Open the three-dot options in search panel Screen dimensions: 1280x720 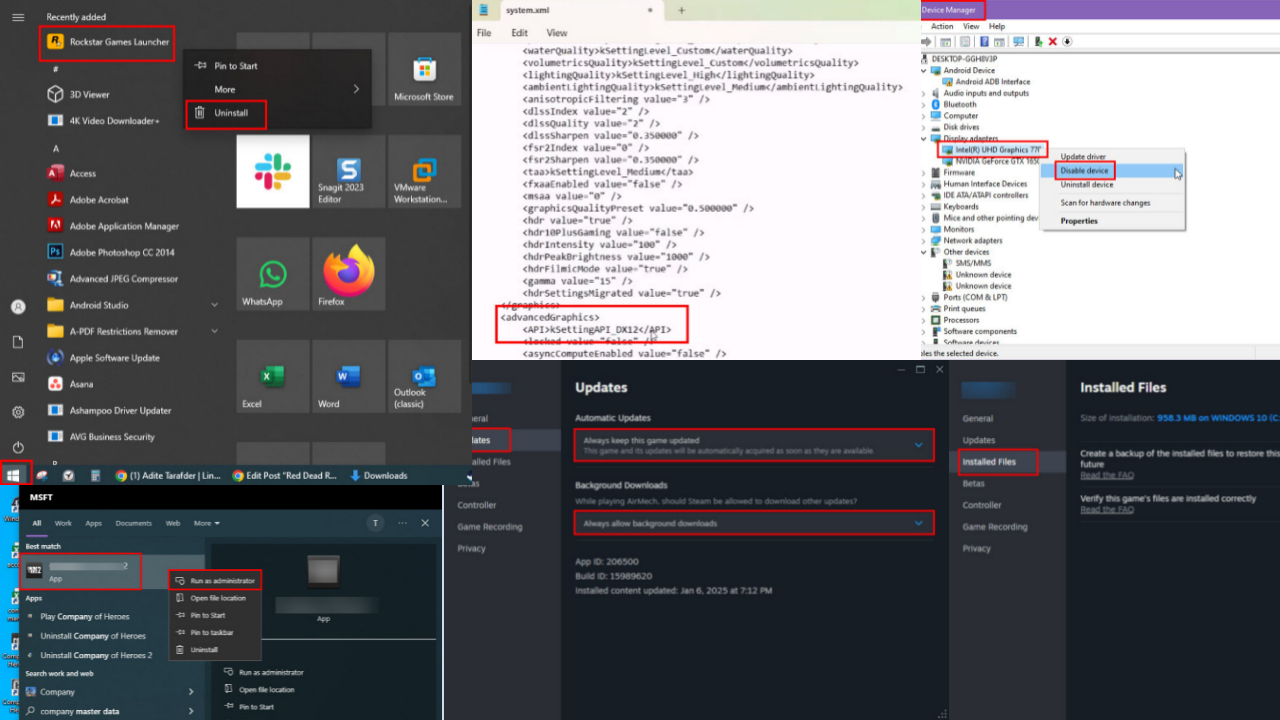[403, 523]
